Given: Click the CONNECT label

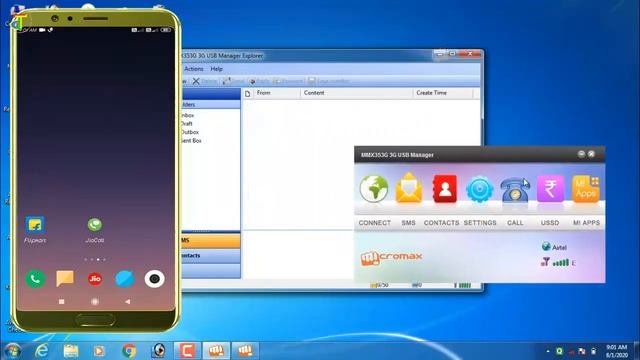Looking at the screenshot, I should click(374, 223).
